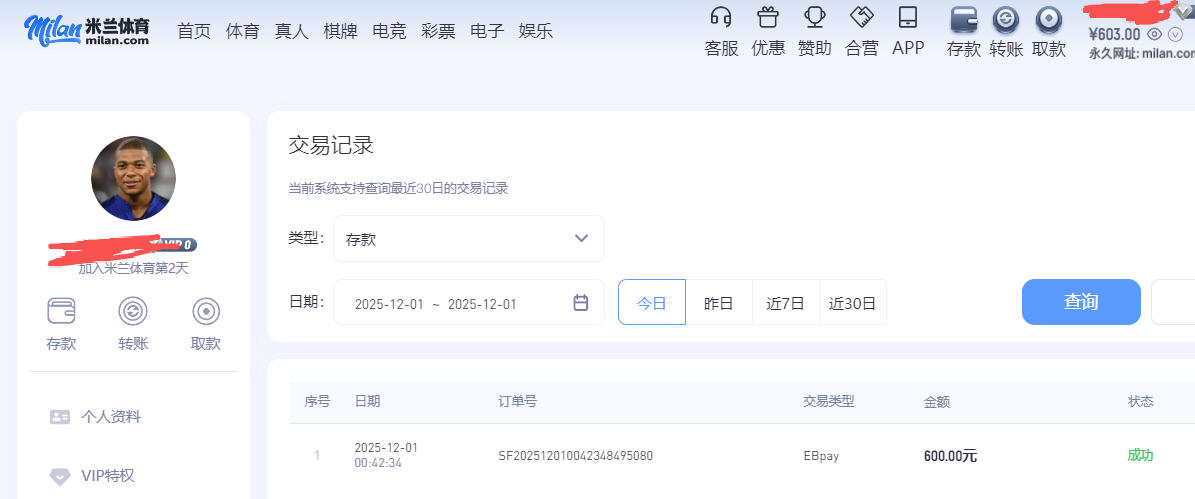The image size is (1195, 499).
Task: Open the date range calendar picker
Action: (580, 303)
